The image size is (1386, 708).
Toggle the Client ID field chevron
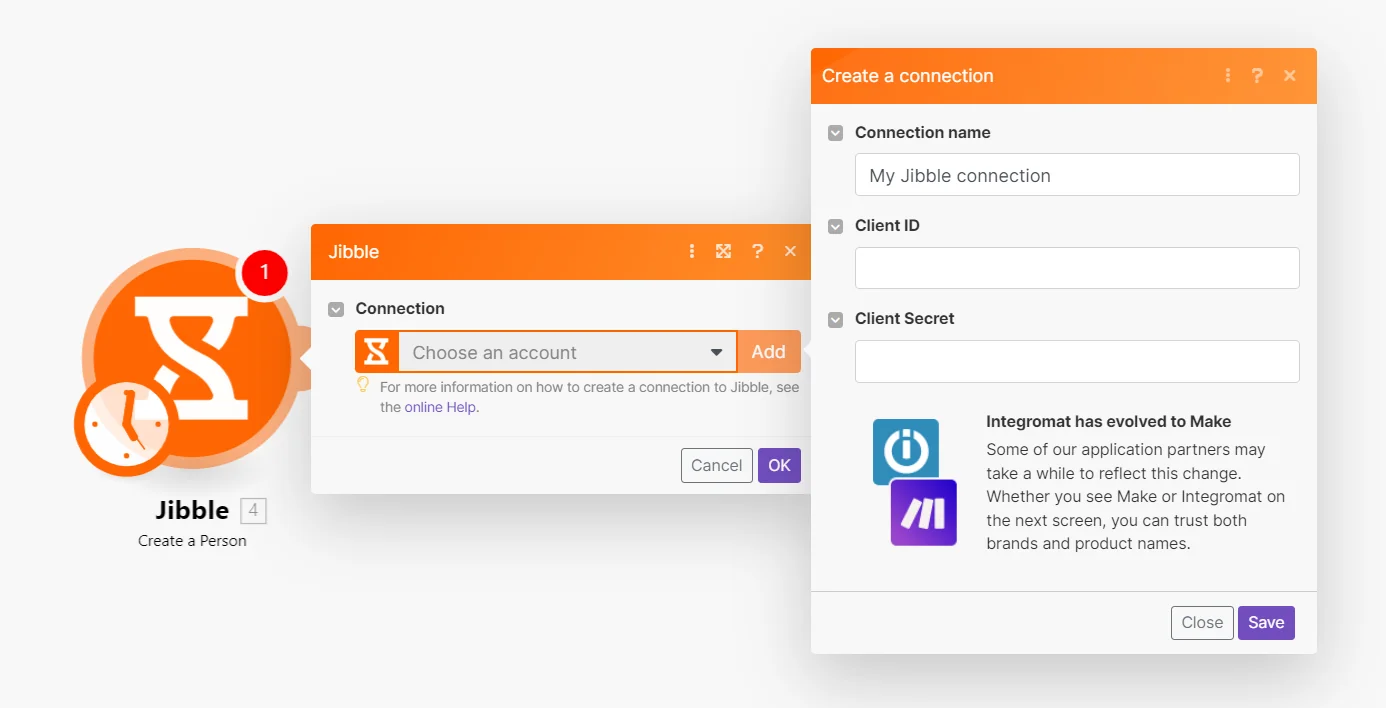point(835,227)
